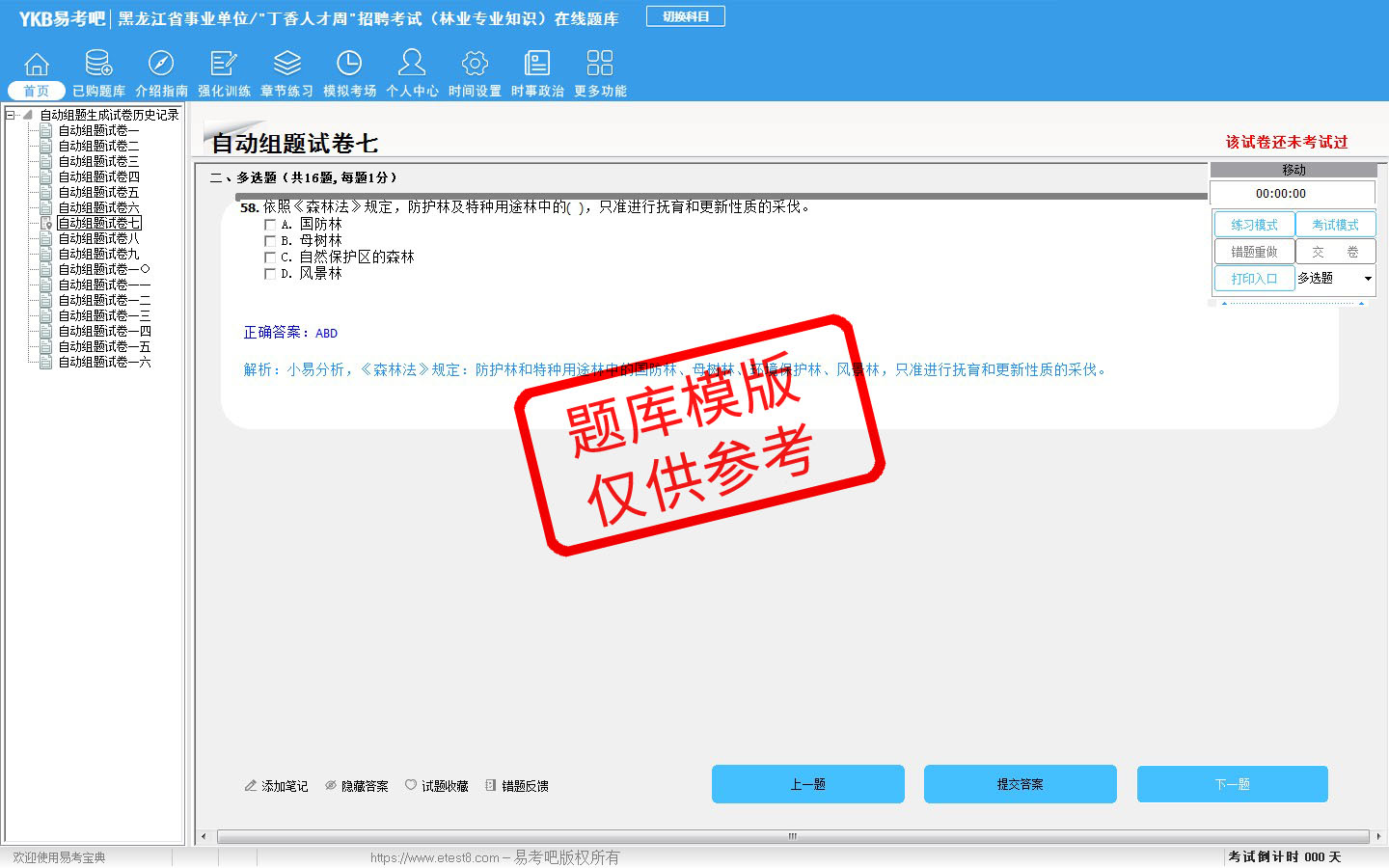Click the document icon of 自动组题试卷七
This screenshot has width=1389, height=868.
point(46,223)
